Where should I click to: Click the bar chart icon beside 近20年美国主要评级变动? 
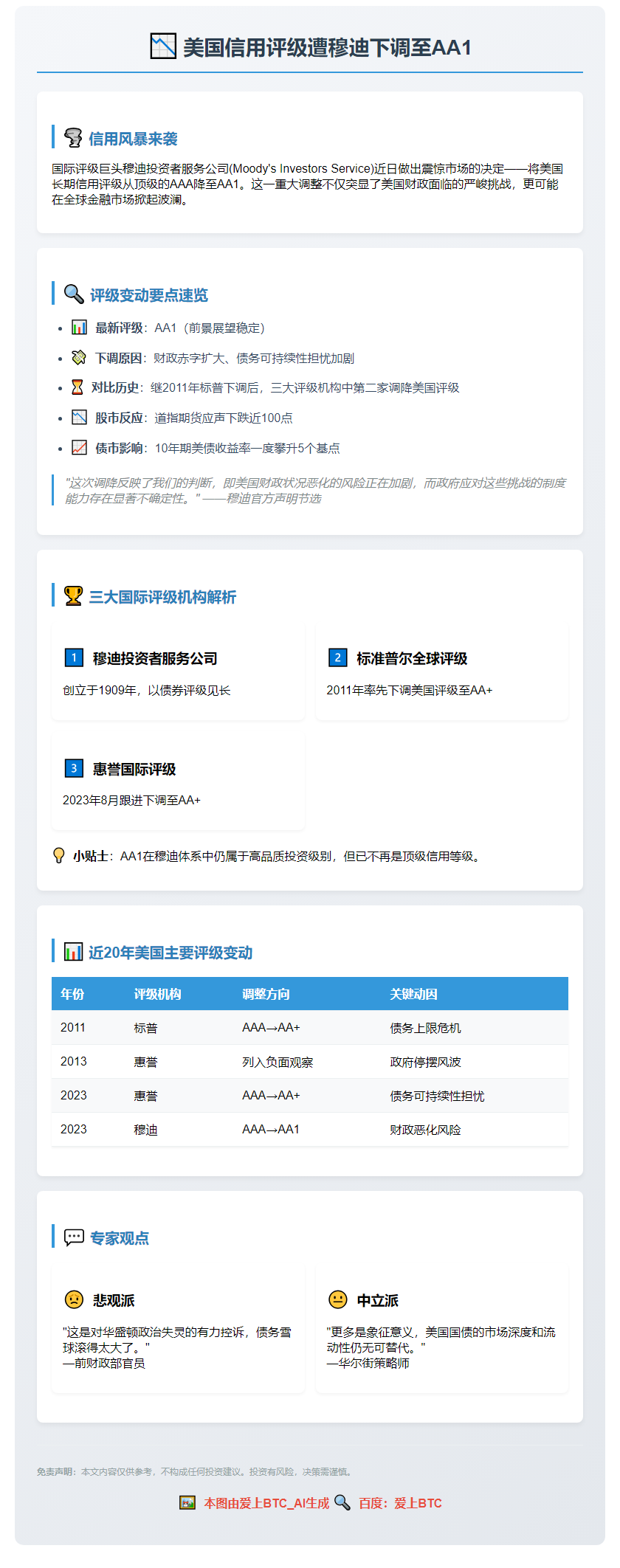(73, 952)
